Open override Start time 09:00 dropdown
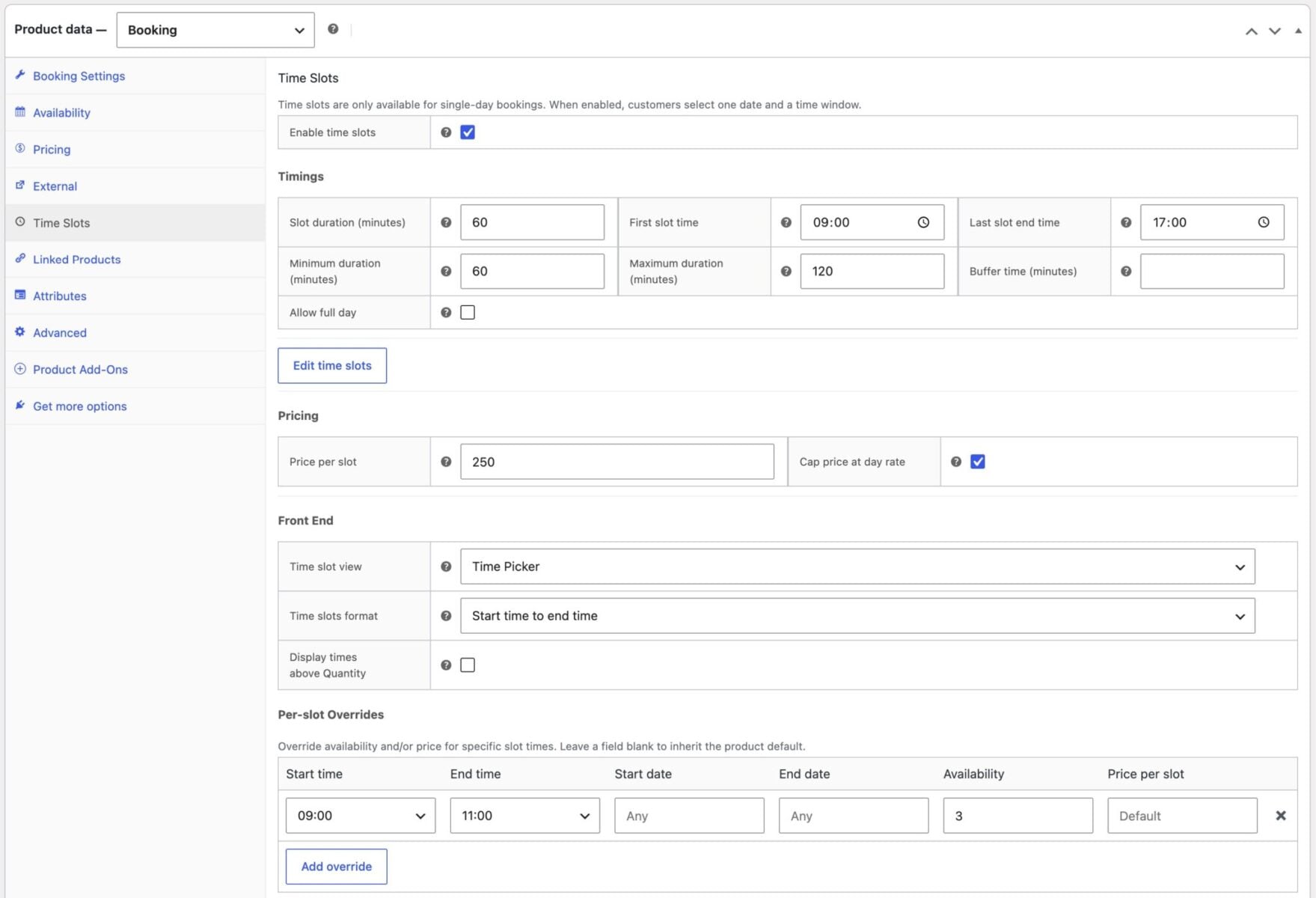The image size is (1316, 898). coord(361,816)
